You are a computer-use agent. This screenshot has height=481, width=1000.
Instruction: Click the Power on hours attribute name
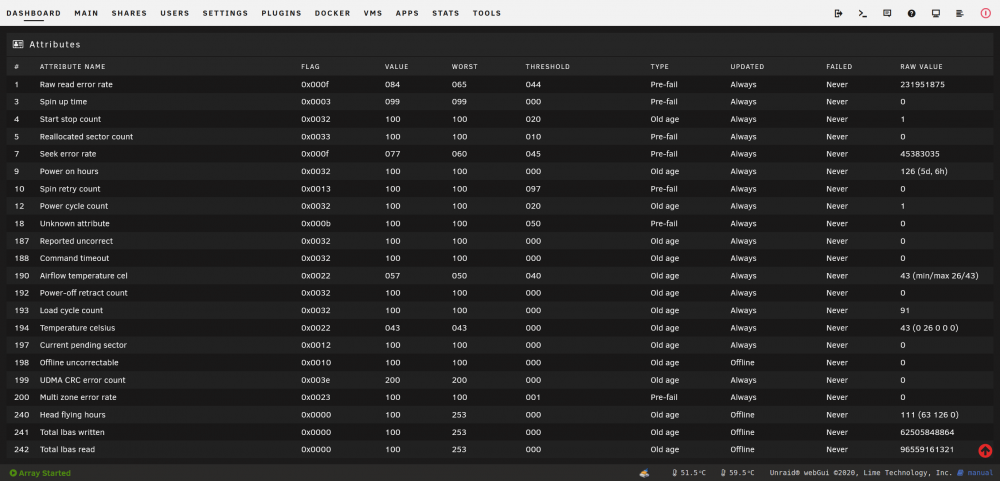[69, 171]
